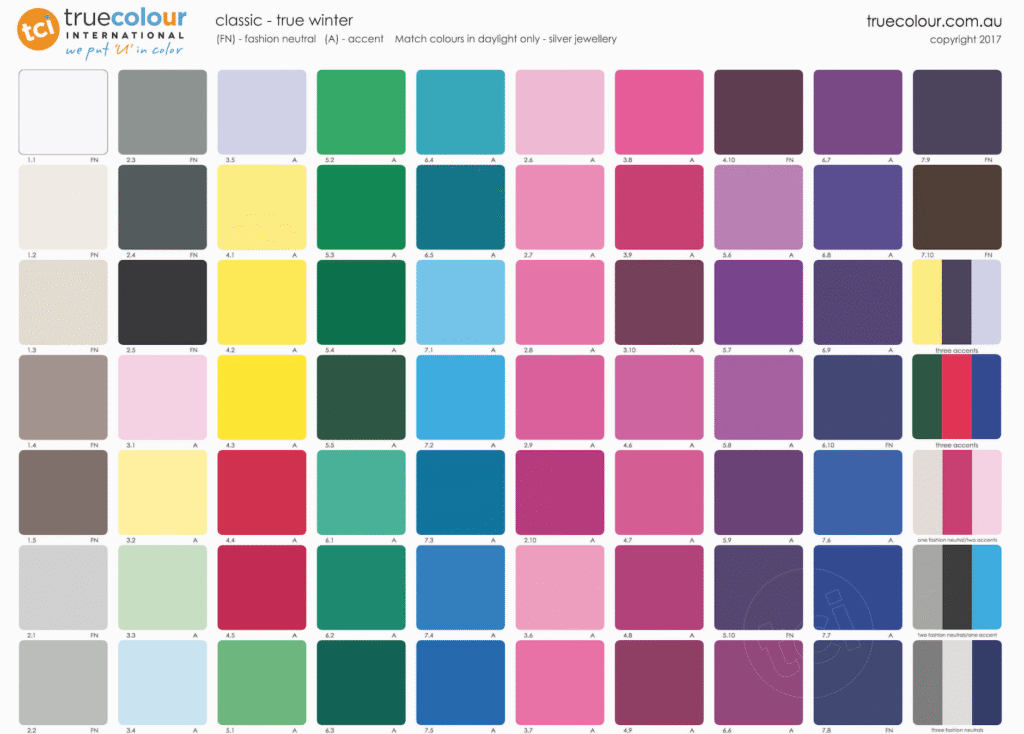Click the green-red-blue three accents combo

[x=957, y=396]
